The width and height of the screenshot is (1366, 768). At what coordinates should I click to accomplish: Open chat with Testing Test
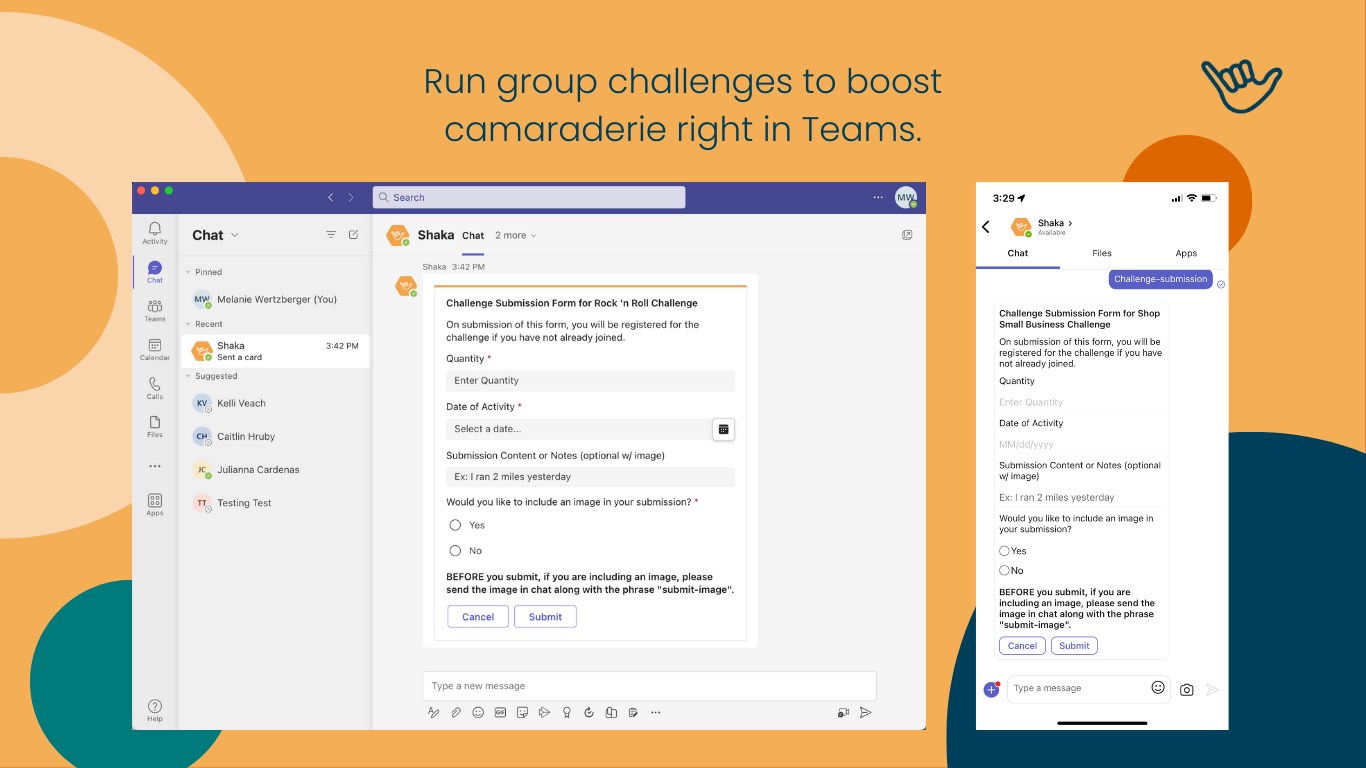click(x=274, y=503)
